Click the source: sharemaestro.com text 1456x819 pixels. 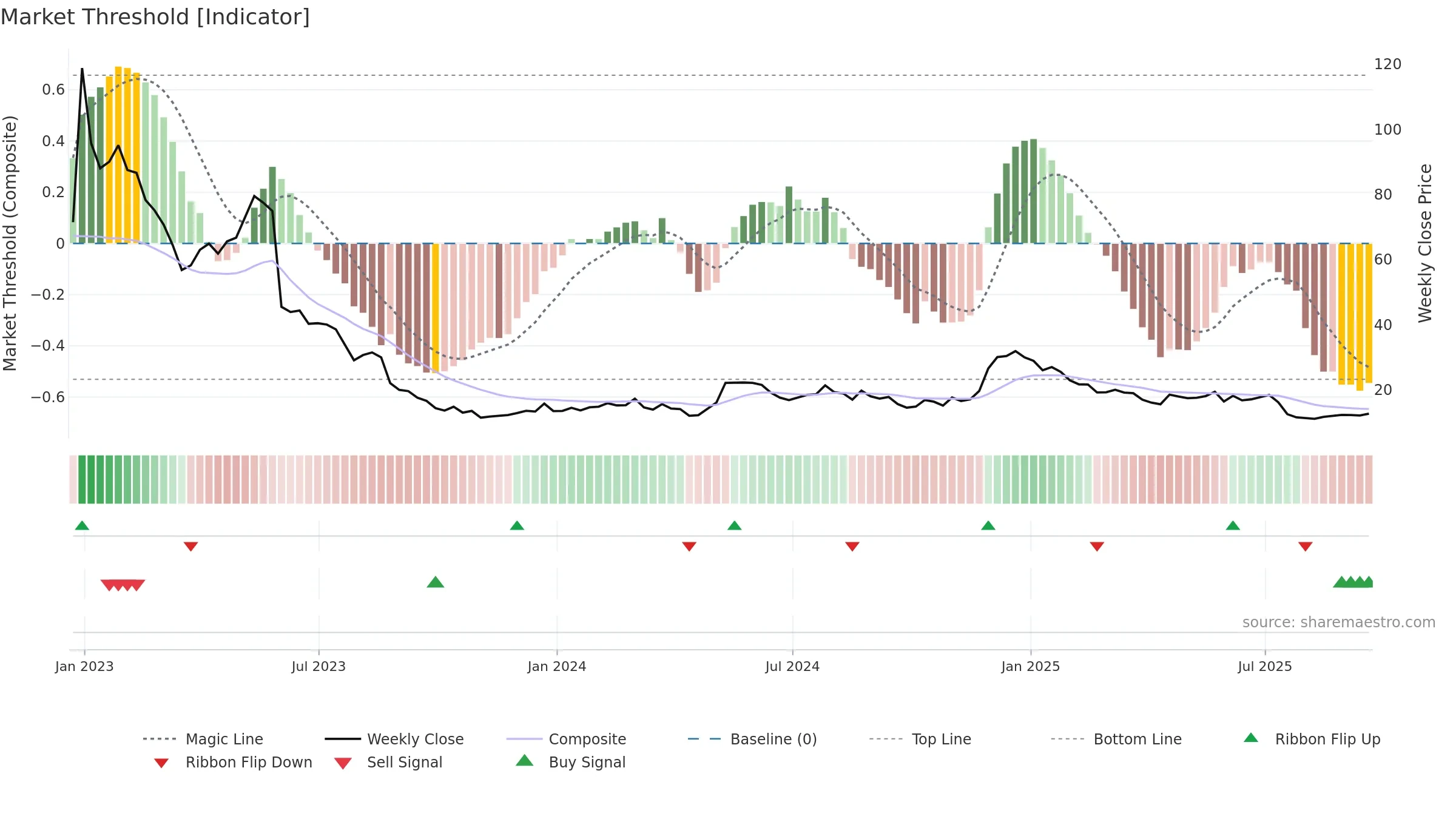(x=1339, y=622)
